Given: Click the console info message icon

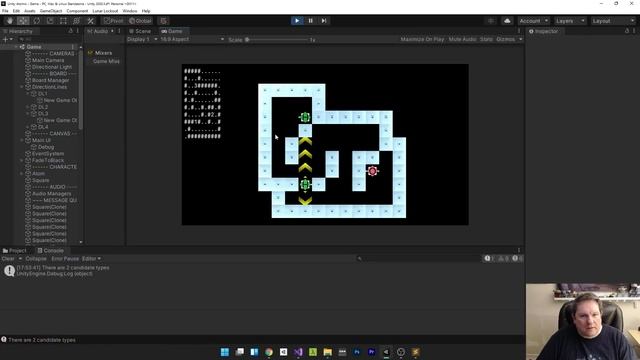Looking at the screenshot, I should tap(9, 271).
